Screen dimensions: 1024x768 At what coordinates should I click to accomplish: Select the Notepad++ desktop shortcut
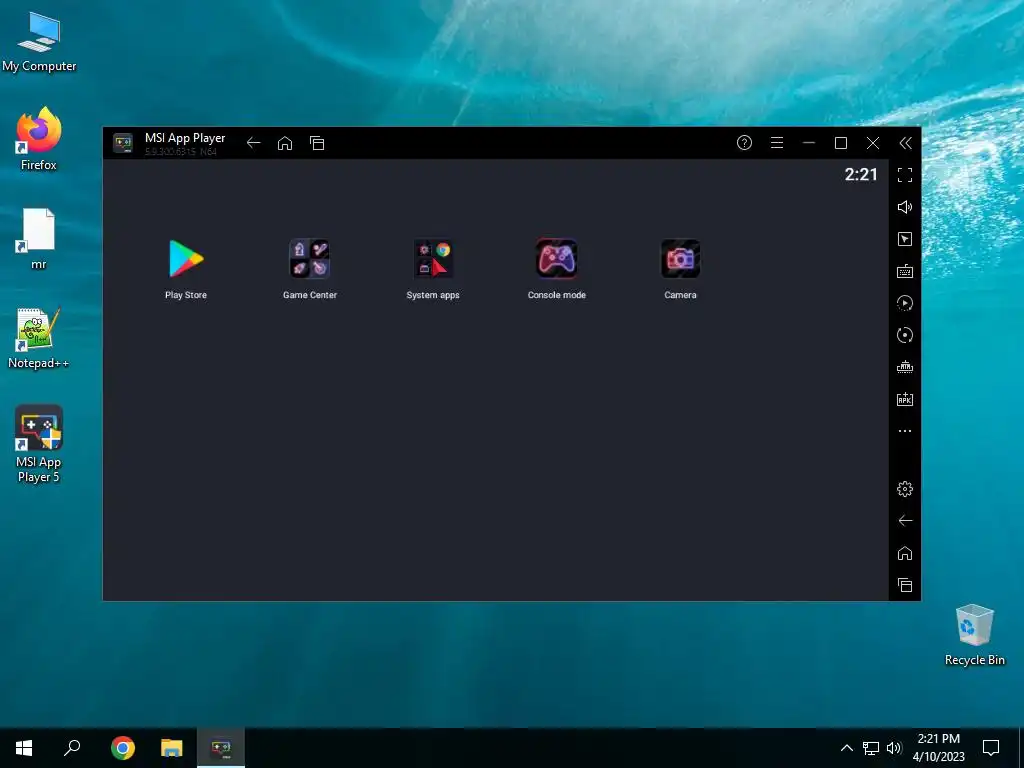39,338
